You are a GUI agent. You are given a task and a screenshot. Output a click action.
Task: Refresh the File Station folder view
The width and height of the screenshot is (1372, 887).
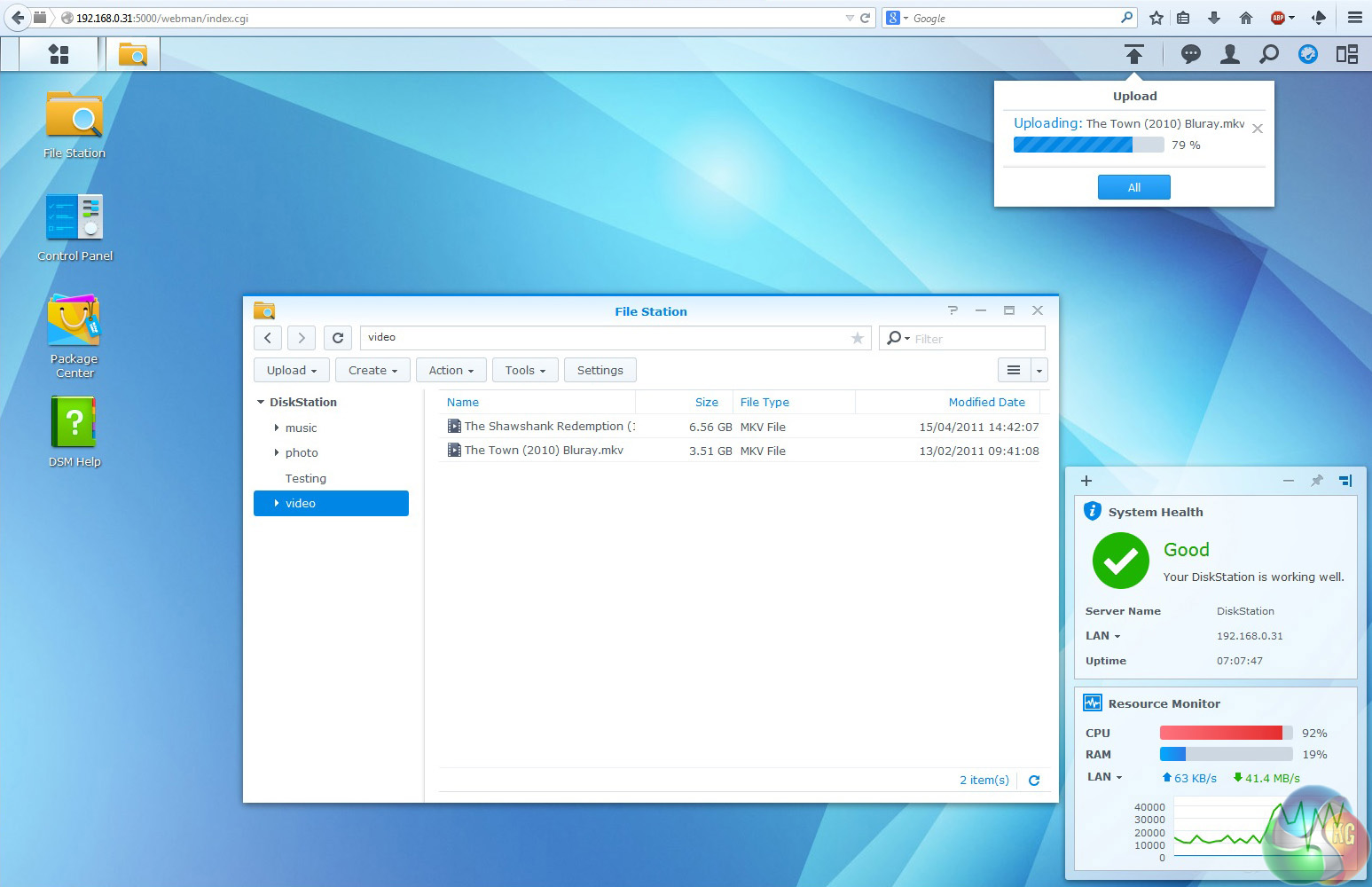tap(338, 338)
